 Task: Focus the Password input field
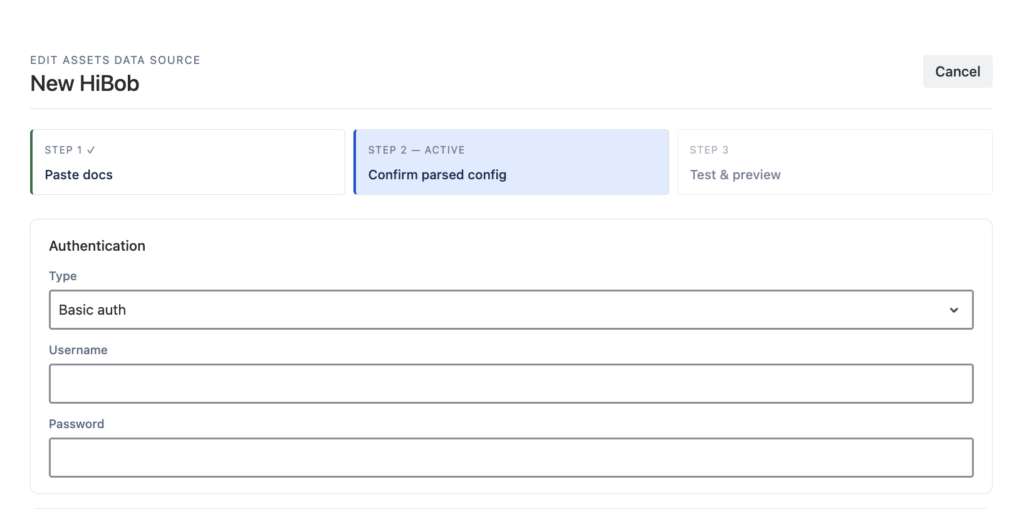(x=511, y=457)
